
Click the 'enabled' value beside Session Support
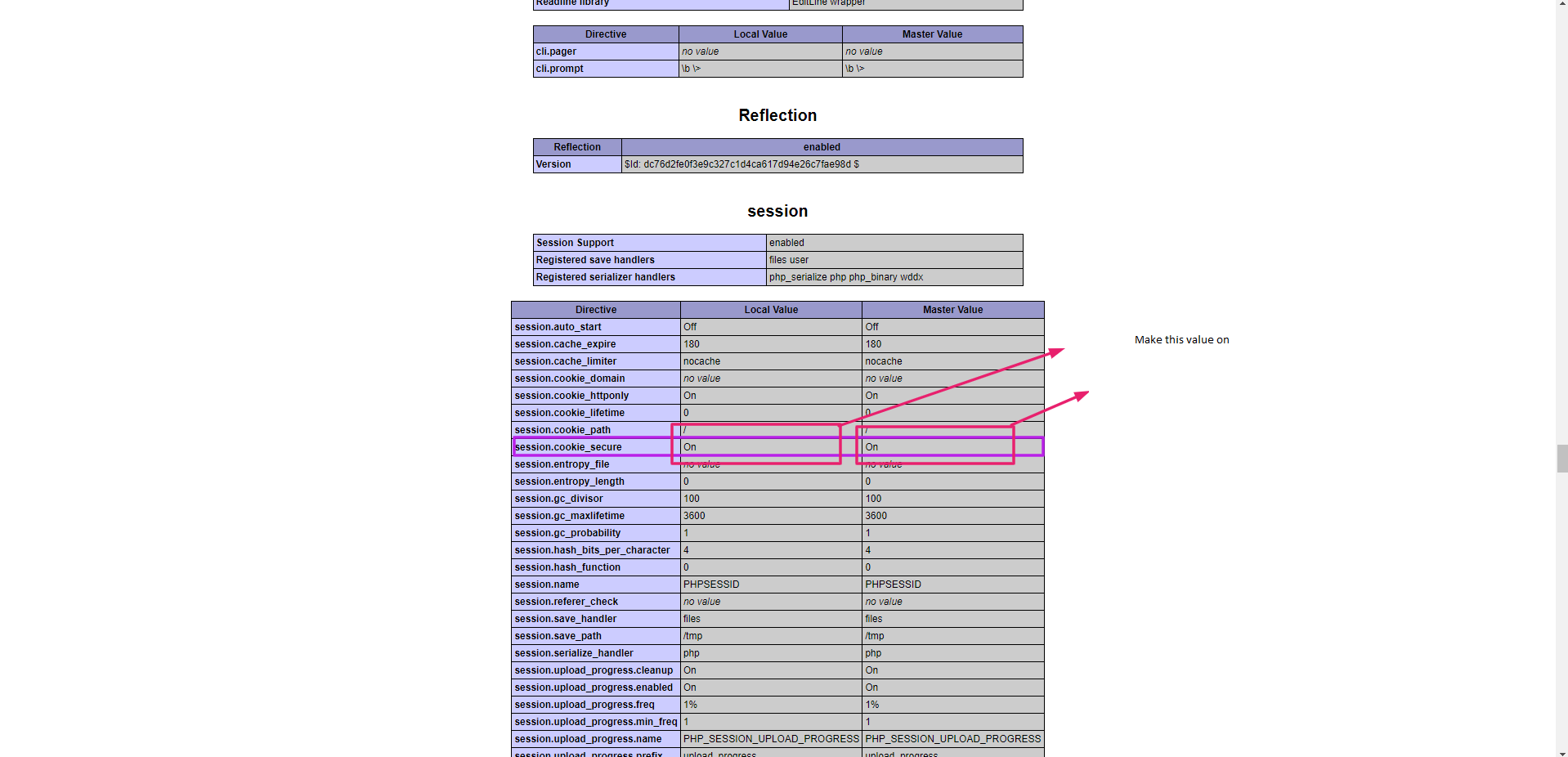[x=786, y=243]
